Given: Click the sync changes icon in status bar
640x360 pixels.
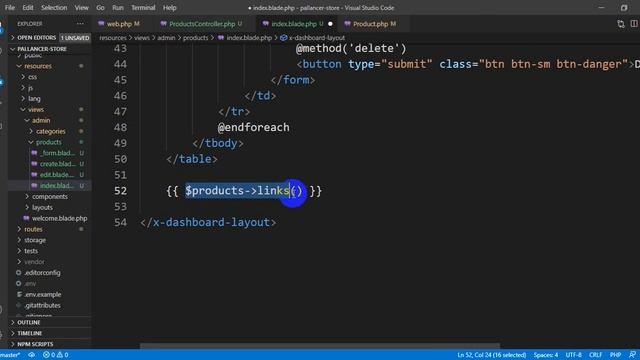Looking at the screenshot, I should (31, 355).
